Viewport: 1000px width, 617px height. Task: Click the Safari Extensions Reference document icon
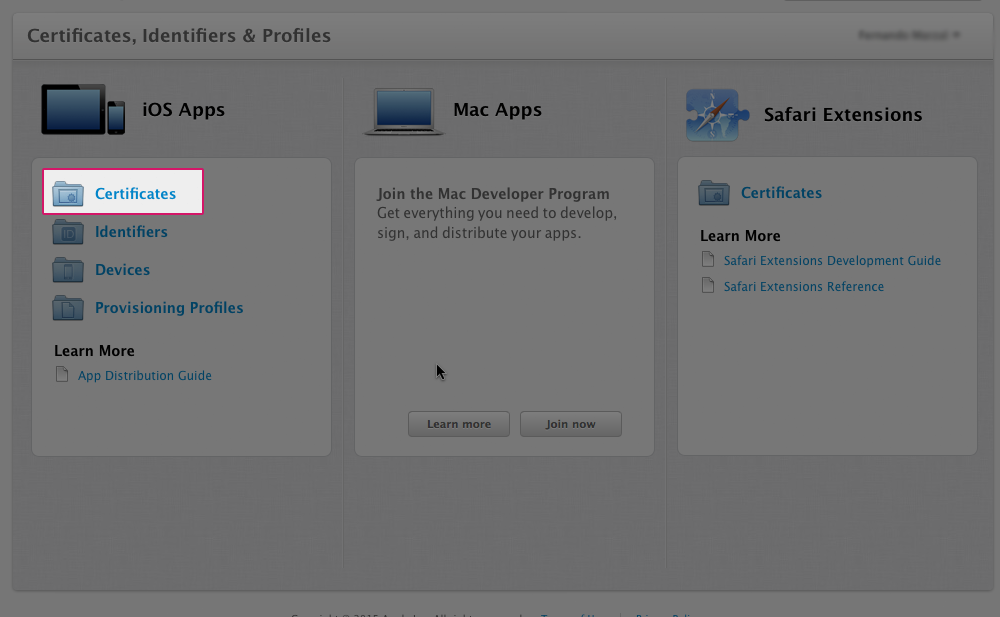point(708,285)
